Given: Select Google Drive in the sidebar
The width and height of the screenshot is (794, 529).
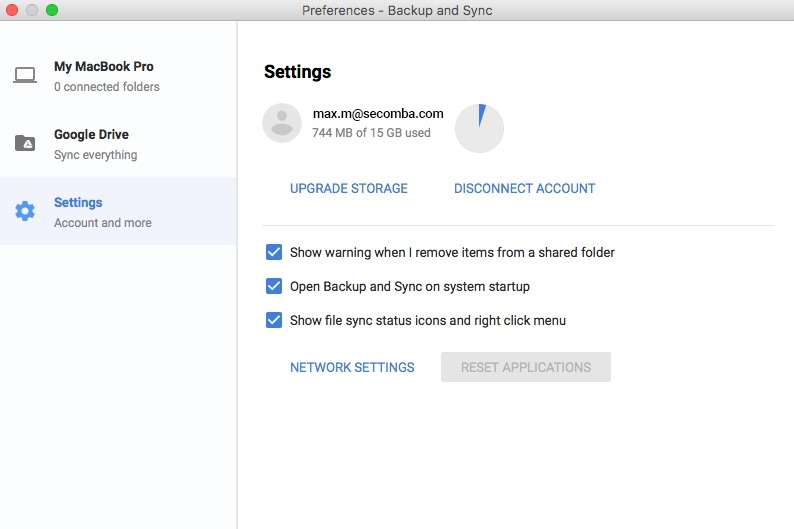Looking at the screenshot, I should tap(118, 144).
